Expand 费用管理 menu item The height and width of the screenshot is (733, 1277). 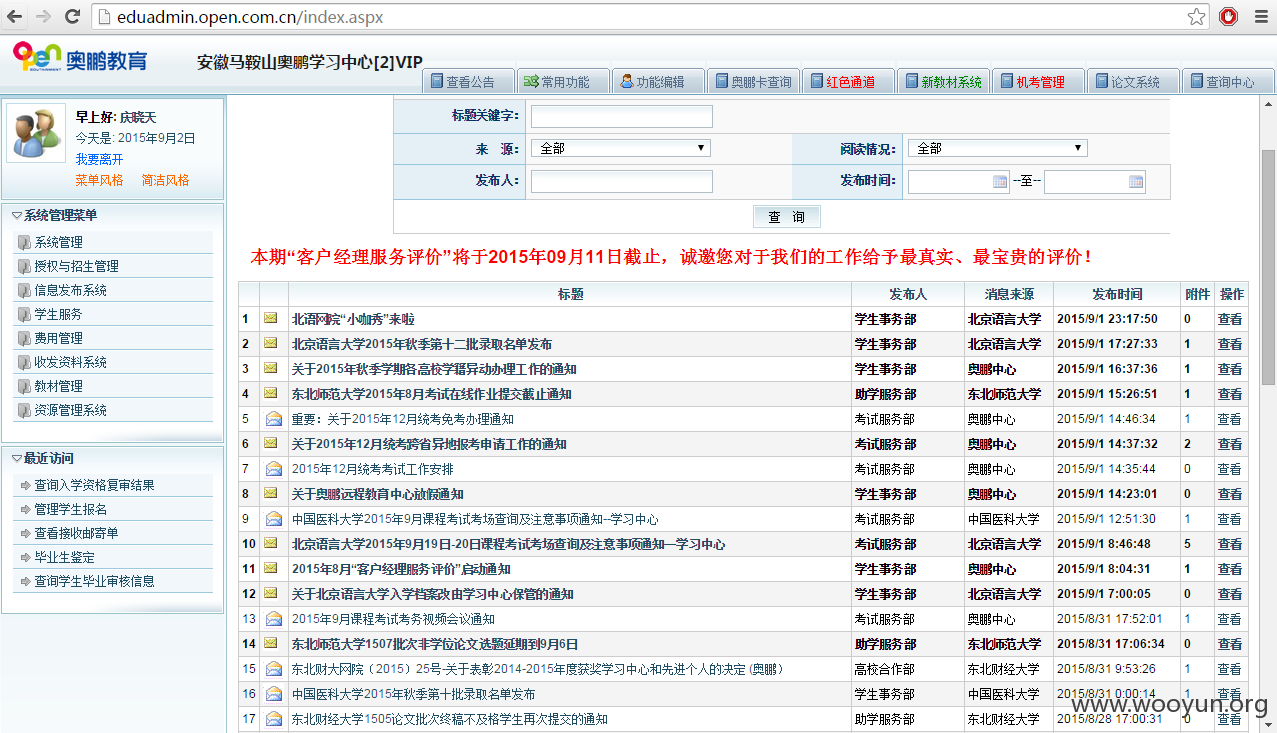pos(113,338)
